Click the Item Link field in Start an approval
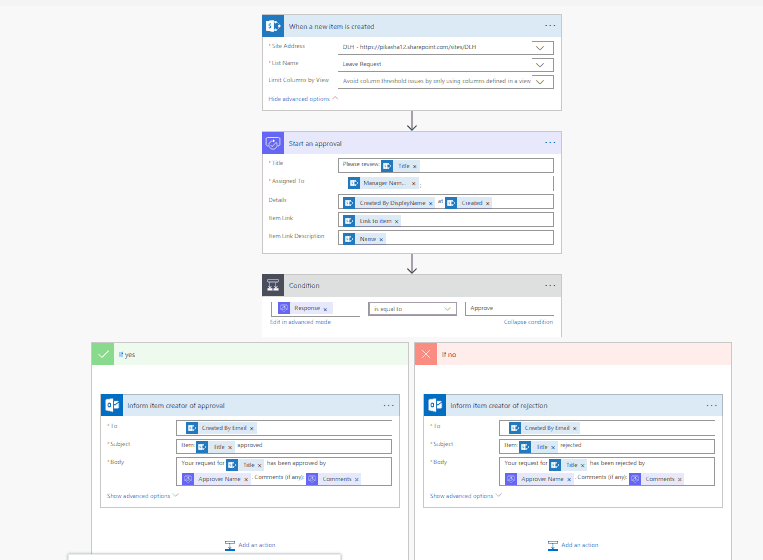The width and height of the screenshot is (763, 560). pyautogui.click(x=446, y=220)
